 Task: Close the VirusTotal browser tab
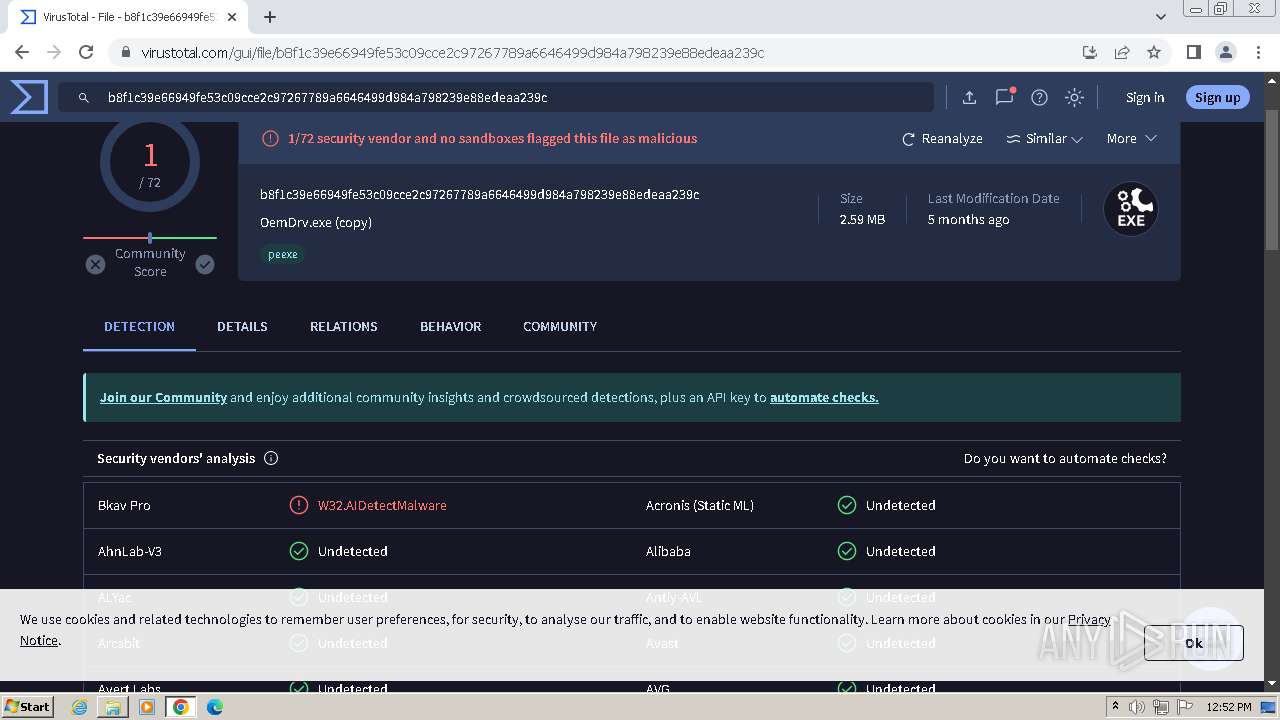point(232,17)
